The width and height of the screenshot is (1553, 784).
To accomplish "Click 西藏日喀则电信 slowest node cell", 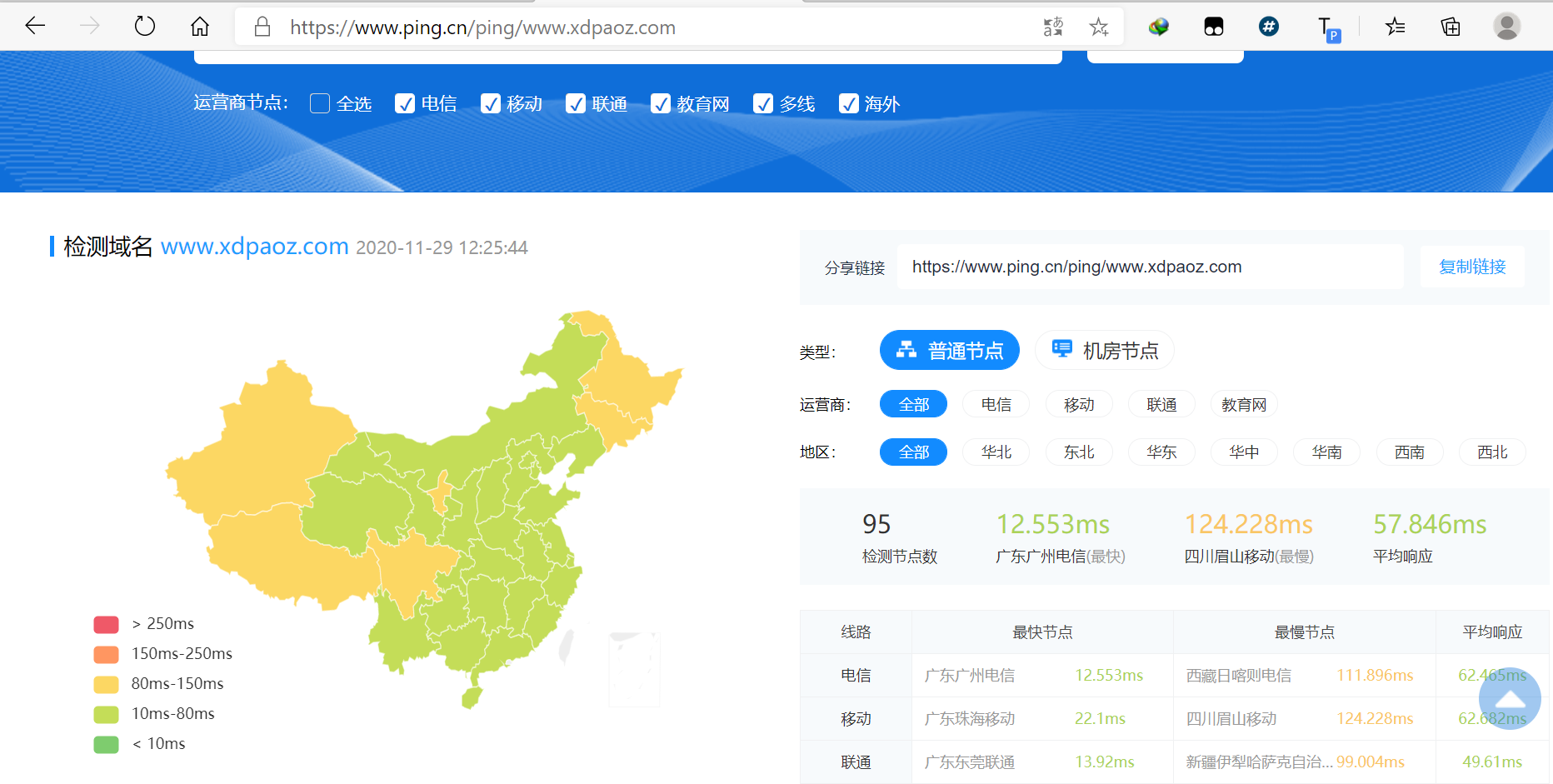I will [1239, 676].
